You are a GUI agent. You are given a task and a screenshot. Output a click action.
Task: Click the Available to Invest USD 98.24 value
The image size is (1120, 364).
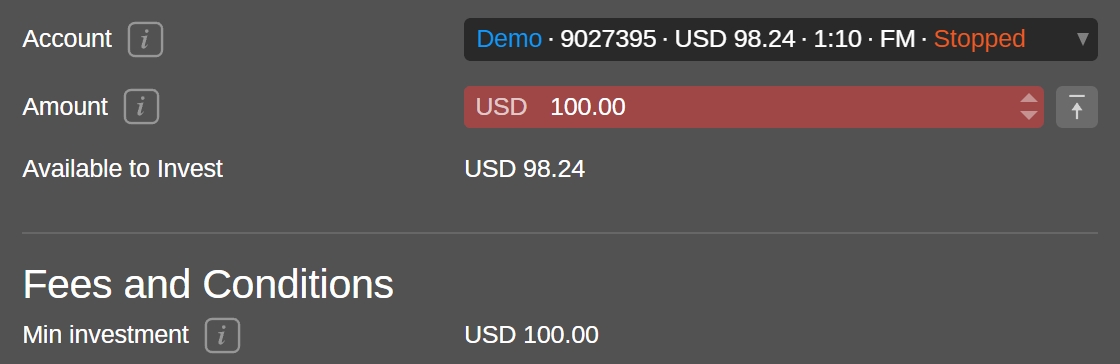point(525,169)
